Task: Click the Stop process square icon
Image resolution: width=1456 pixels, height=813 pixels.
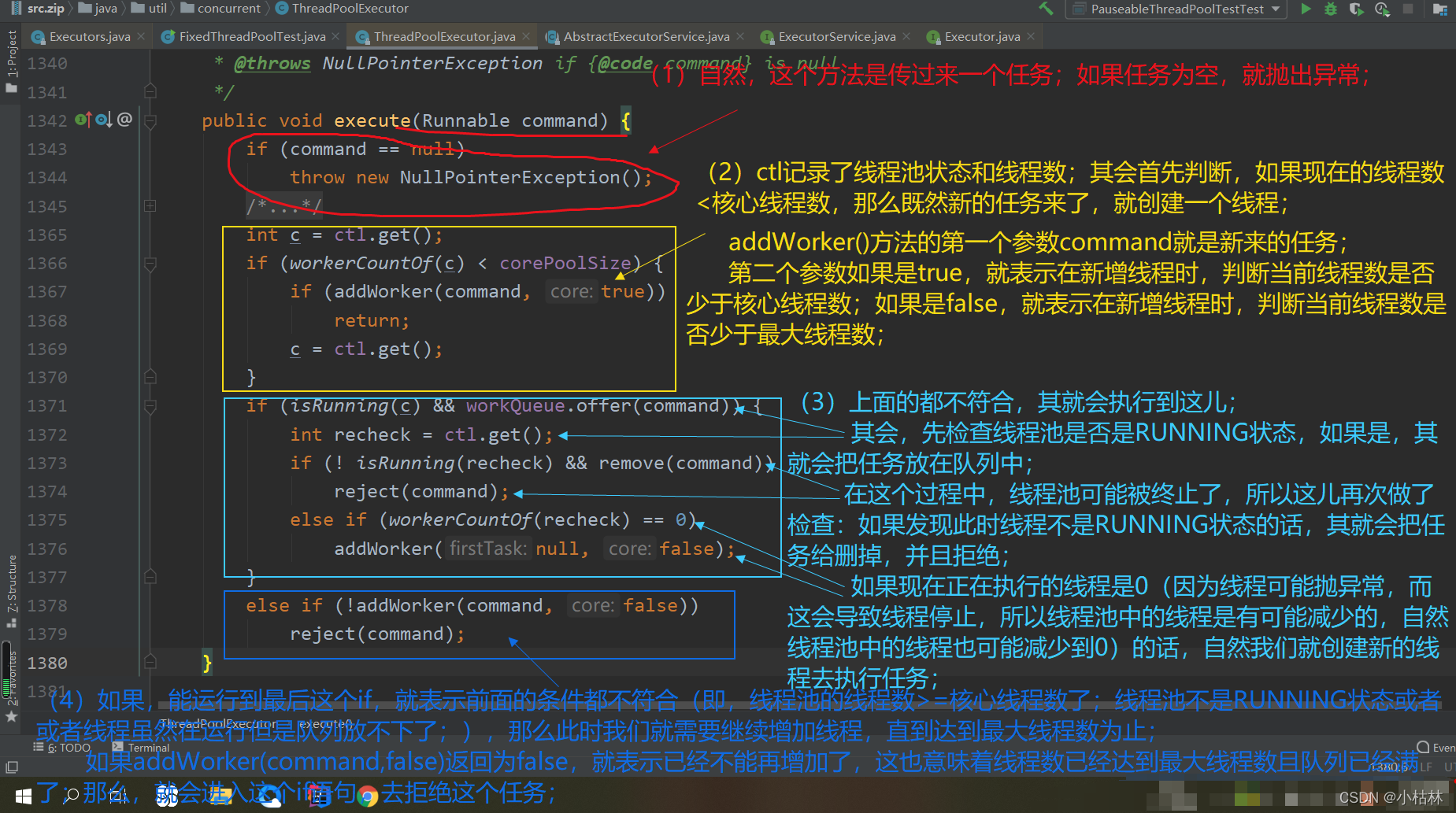Action: (x=1408, y=9)
